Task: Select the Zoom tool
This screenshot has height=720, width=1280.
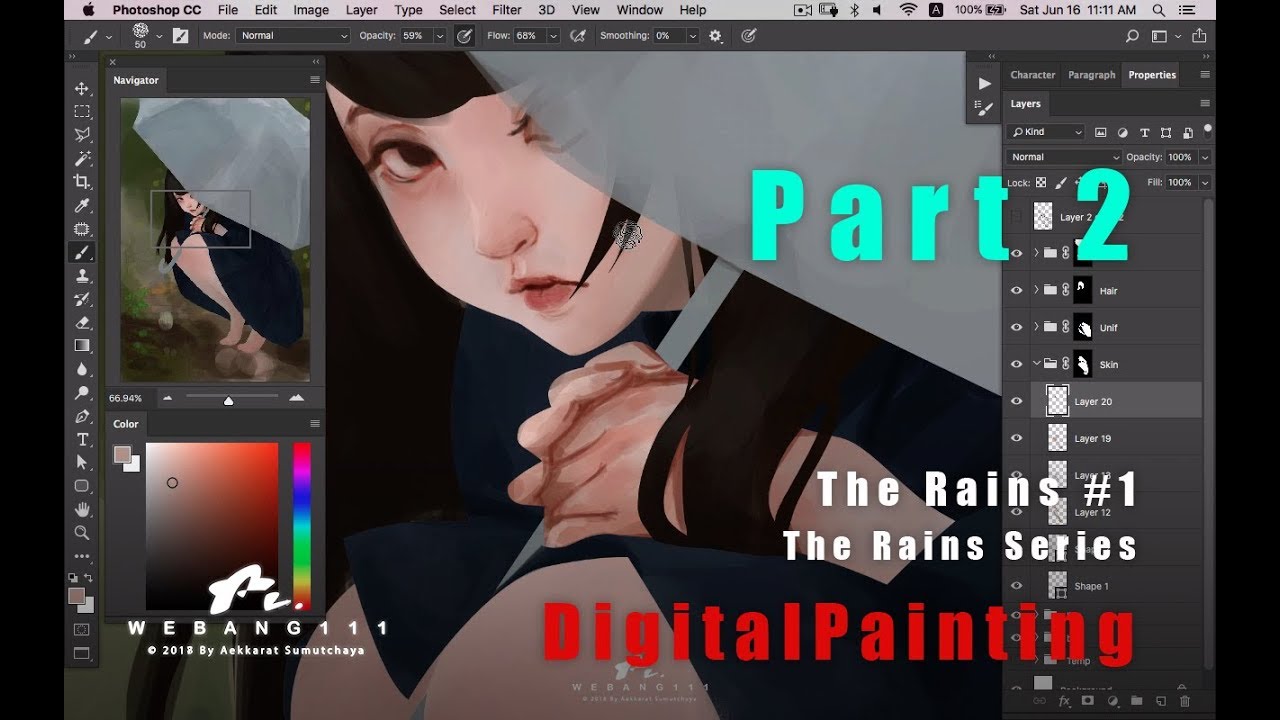Action: coord(82,533)
